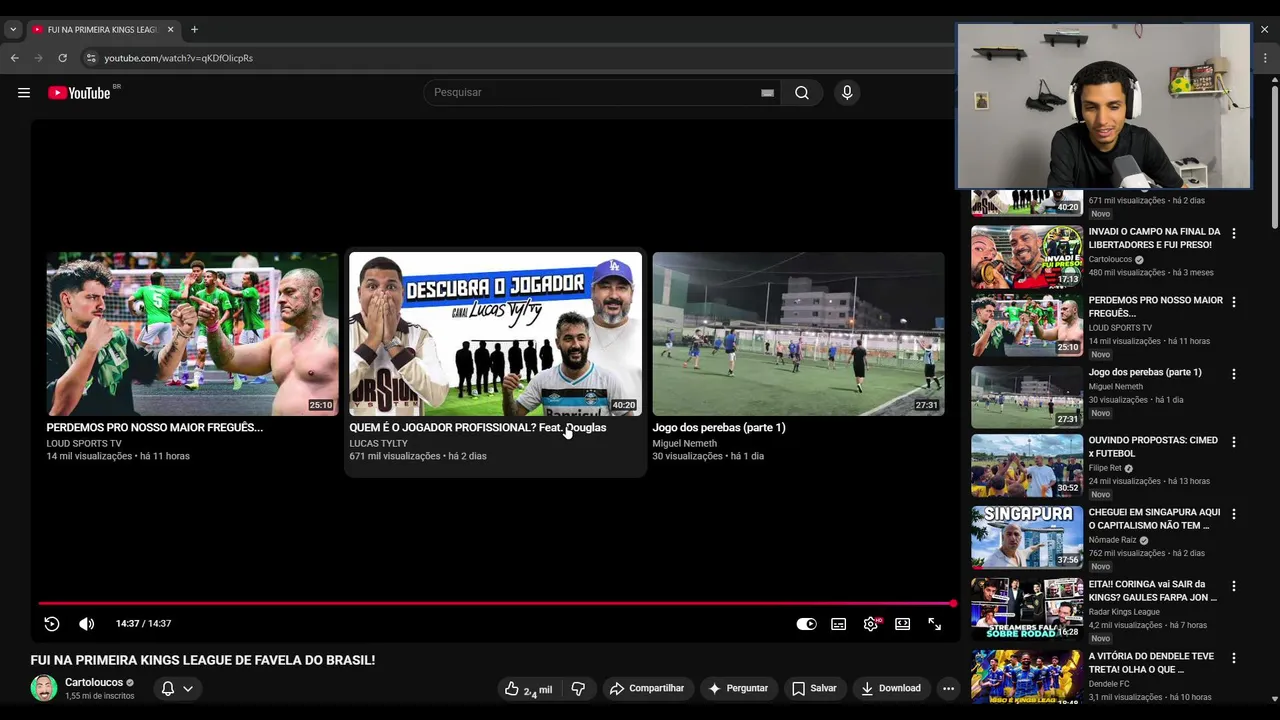Click the end-screen channel name LOUD SPORTS TV
The height and width of the screenshot is (720, 1280).
[84, 444]
